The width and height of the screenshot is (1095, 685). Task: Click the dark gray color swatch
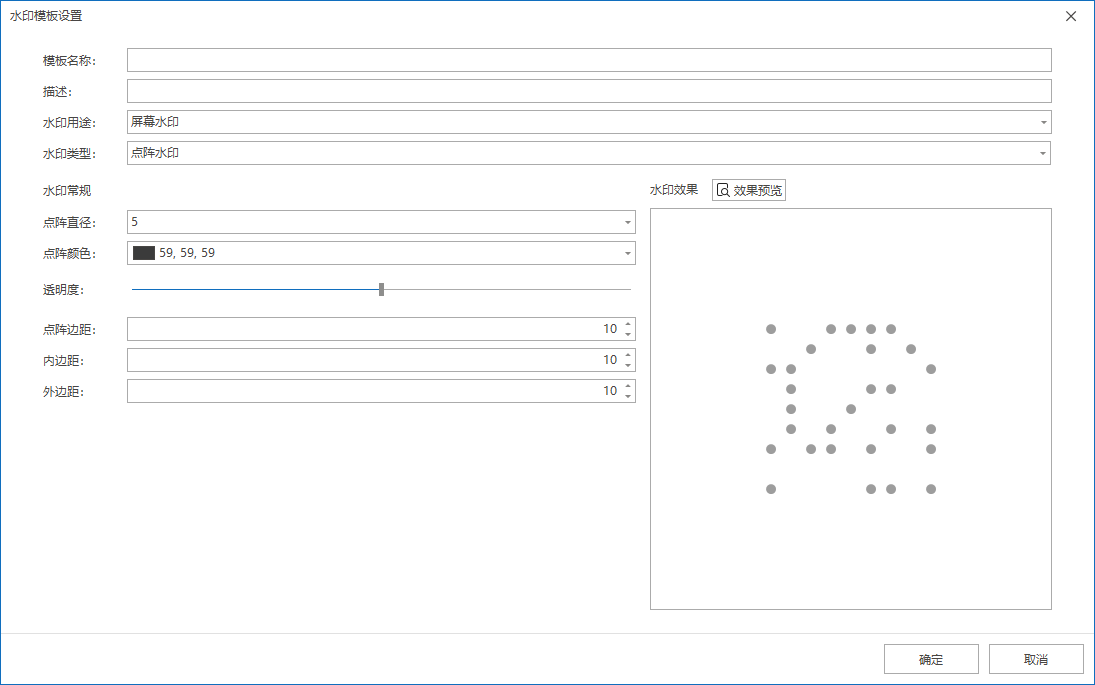click(x=144, y=253)
